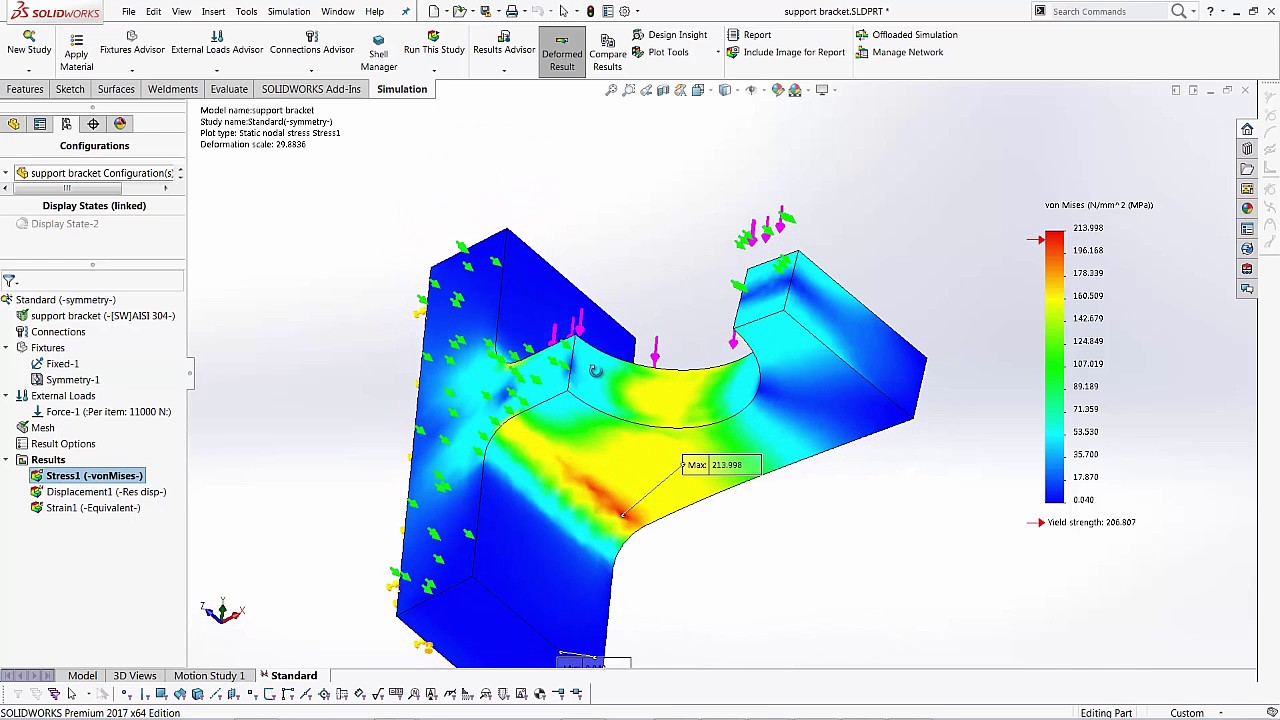This screenshot has width=1280, height=720.
Task: Click Zoom to Area icon
Action: (629, 90)
